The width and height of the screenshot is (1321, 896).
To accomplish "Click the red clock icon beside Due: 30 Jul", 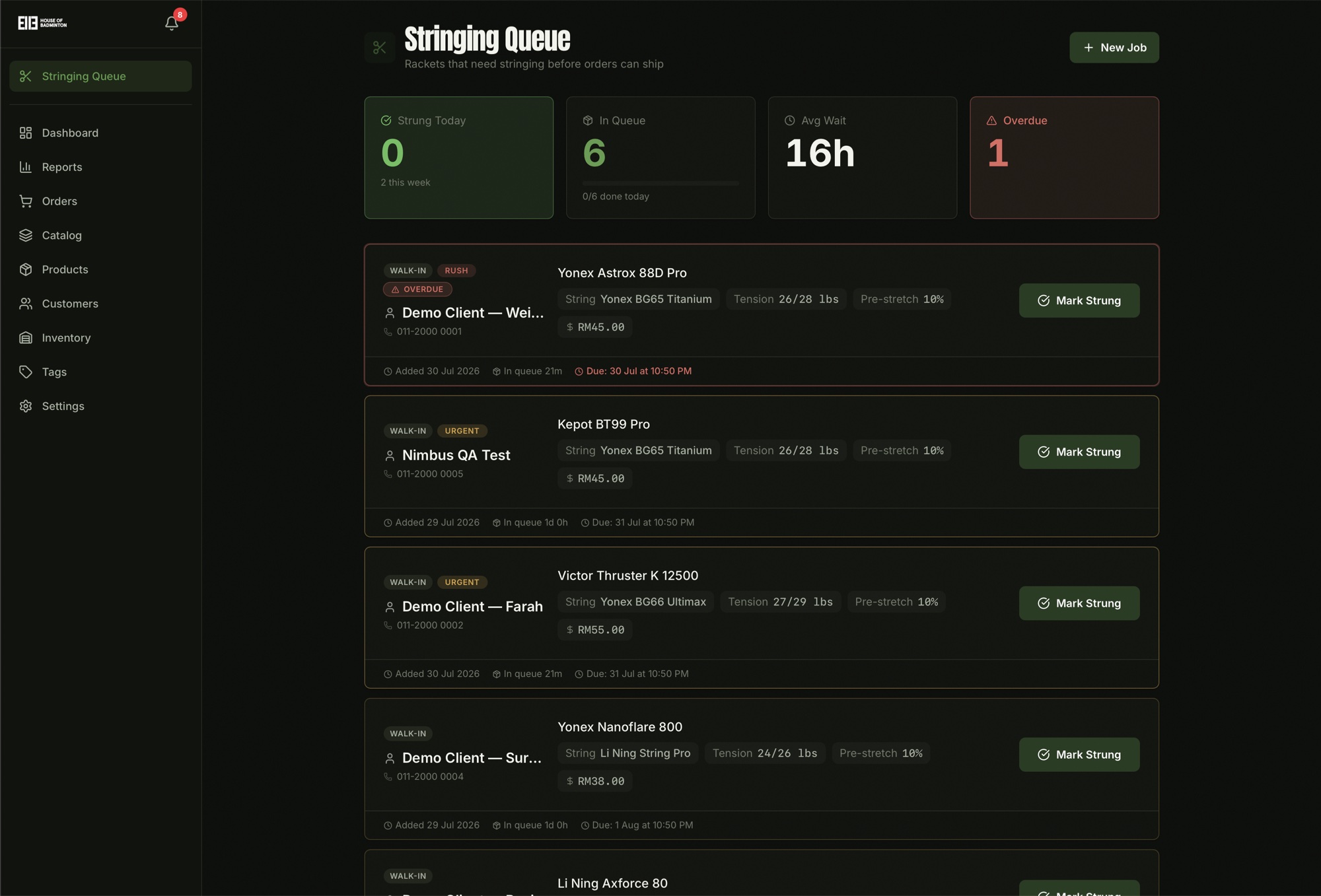I will click(x=579, y=372).
